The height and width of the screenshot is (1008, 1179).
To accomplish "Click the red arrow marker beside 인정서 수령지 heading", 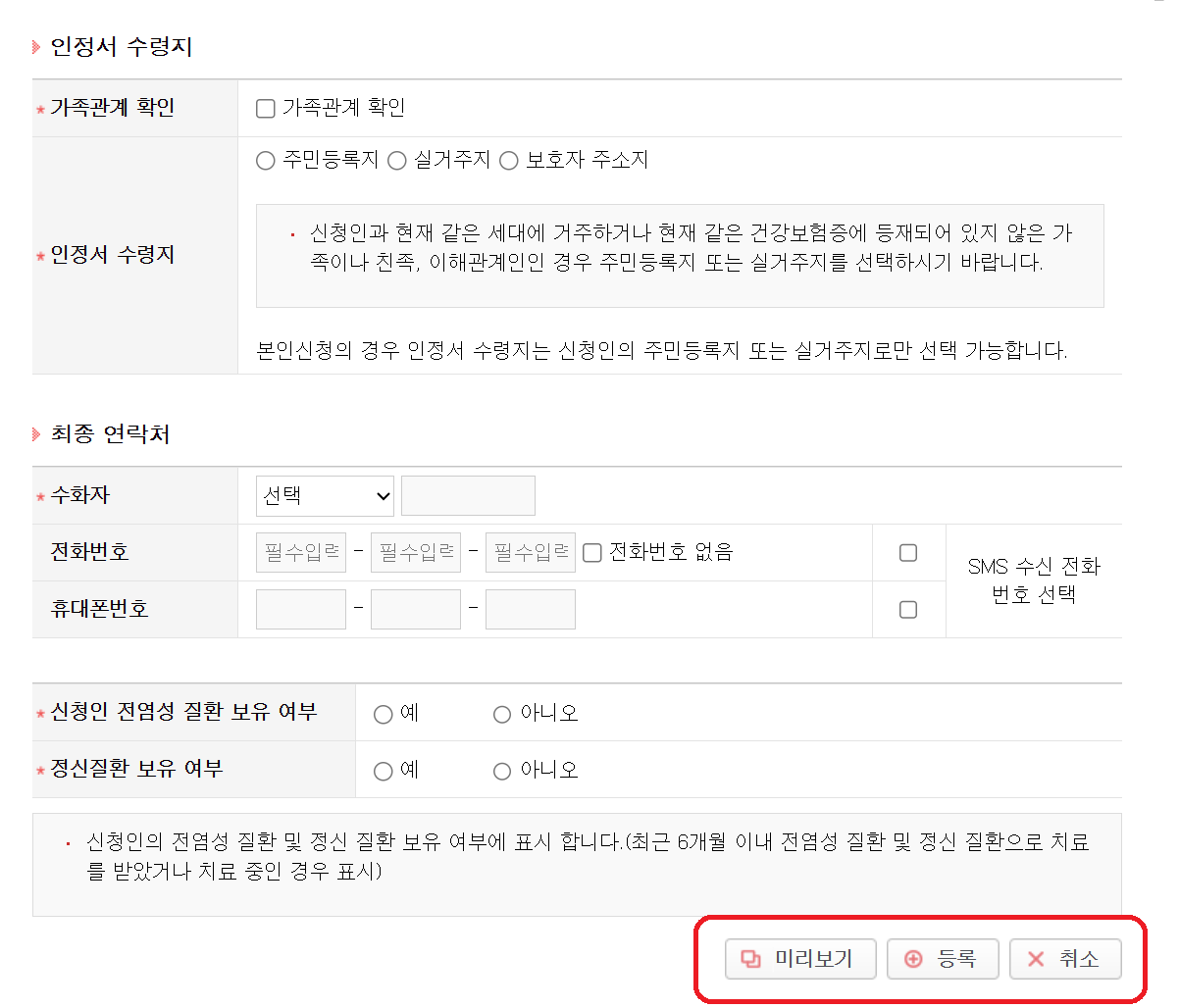I will click(36, 46).
